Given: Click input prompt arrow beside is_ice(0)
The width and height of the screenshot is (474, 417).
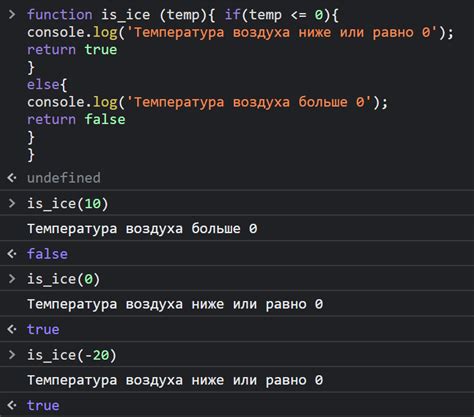Looking at the screenshot, I should pyautogui.click(x=12, y=279).
